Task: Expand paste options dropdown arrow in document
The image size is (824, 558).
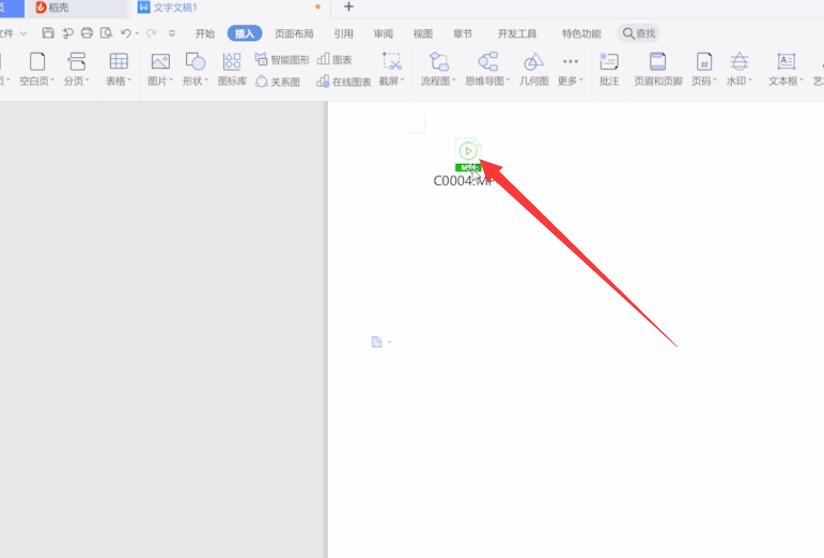Action: click(x=389, y=342)
